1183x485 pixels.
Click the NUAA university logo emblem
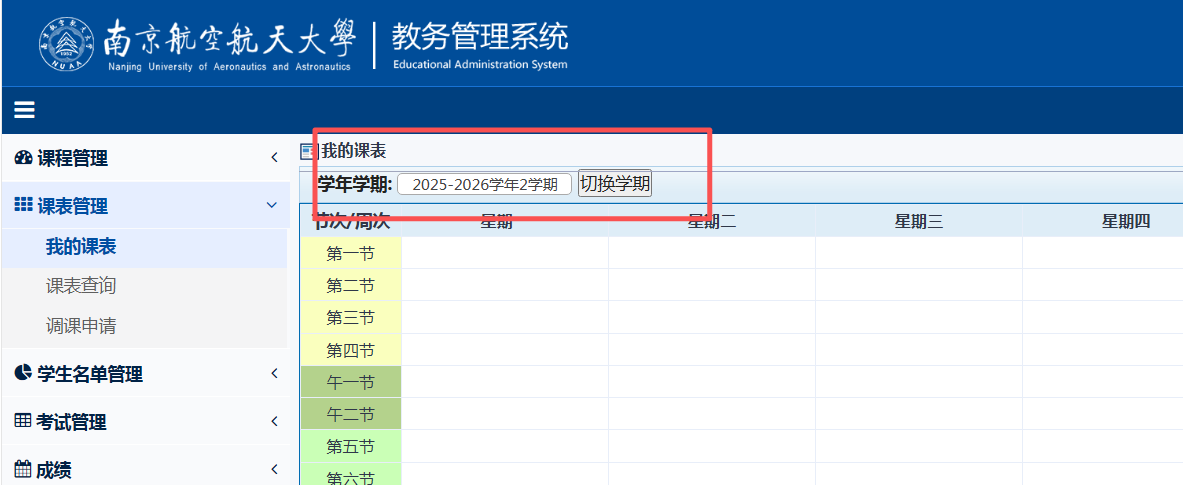pyautogui.click(x=66, y=43)
